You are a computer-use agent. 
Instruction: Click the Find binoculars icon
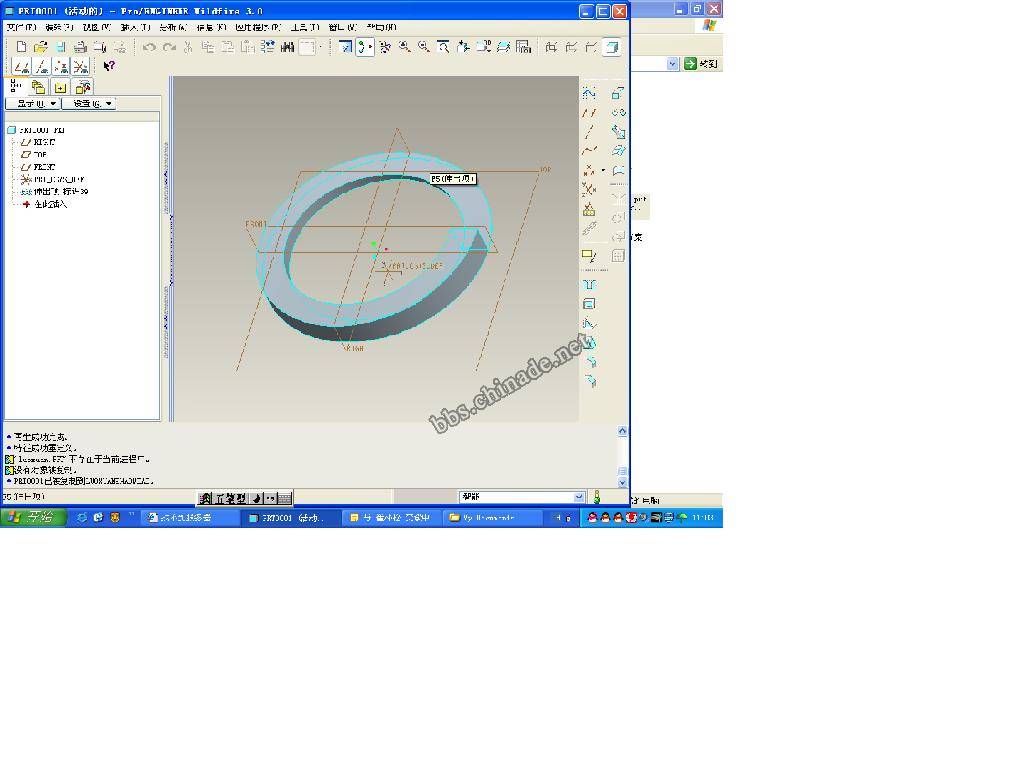pyautogui.click(x=287, y=47)
